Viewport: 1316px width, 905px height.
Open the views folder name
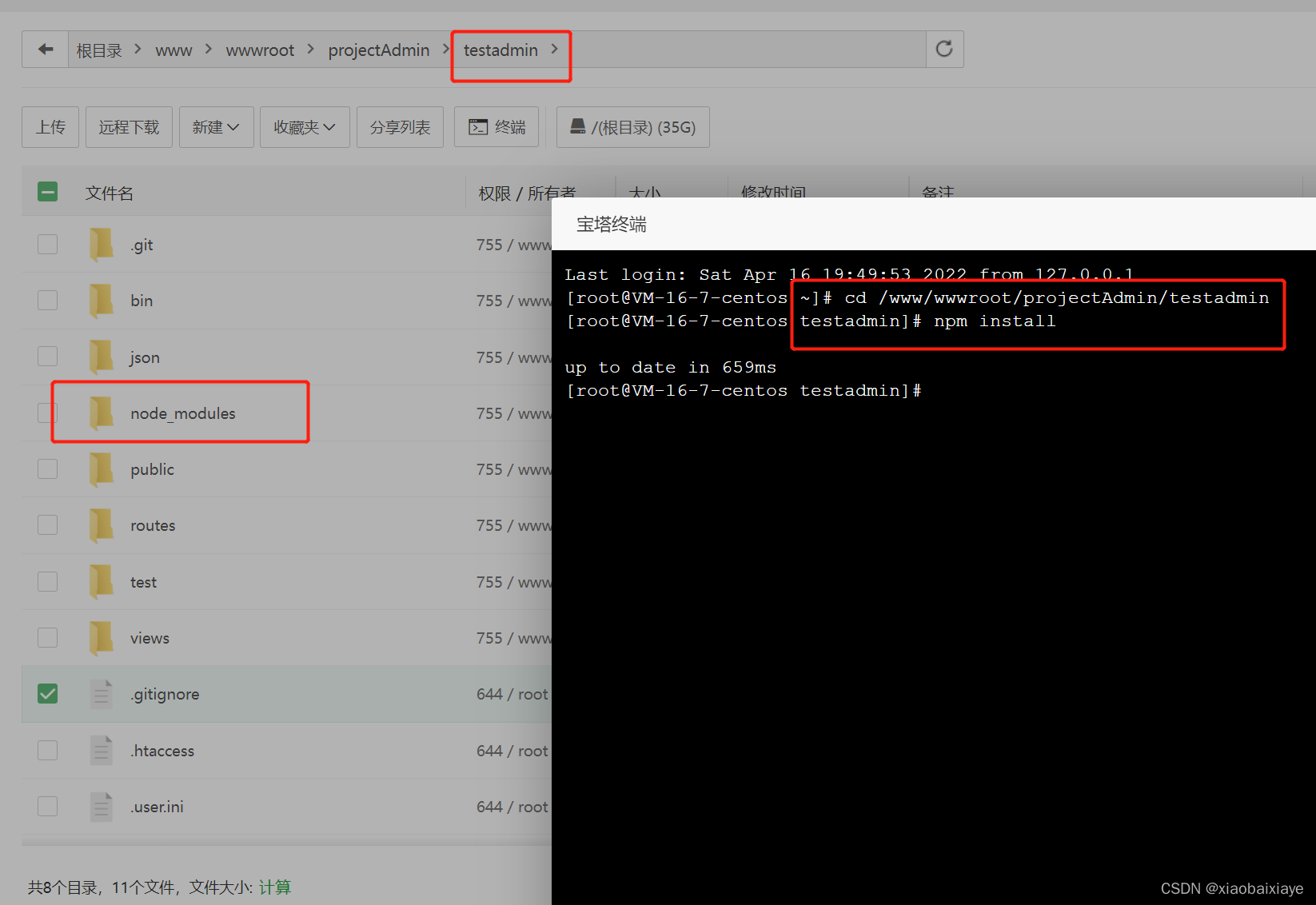(150, 638)
